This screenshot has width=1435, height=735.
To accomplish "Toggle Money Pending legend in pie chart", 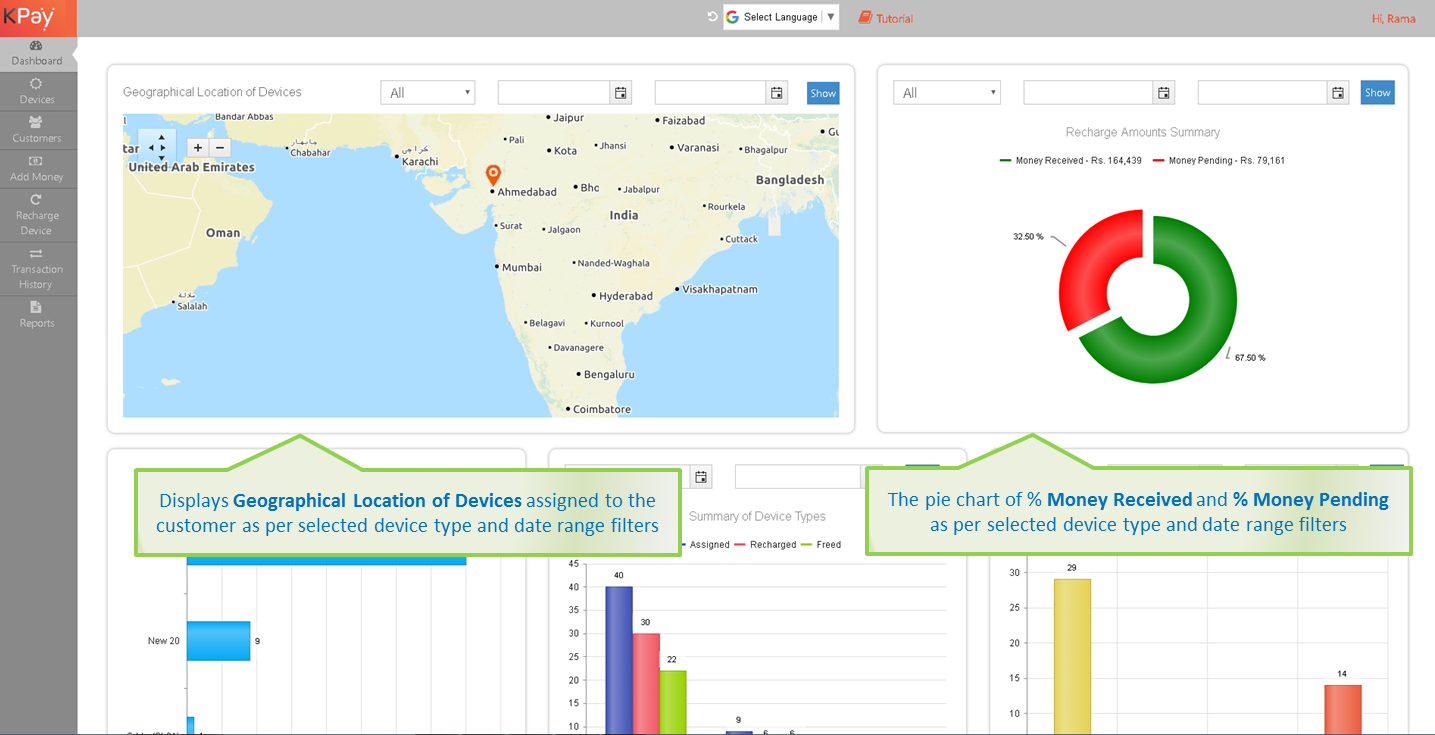I will pyautogui.click(x=1218, y=161).
